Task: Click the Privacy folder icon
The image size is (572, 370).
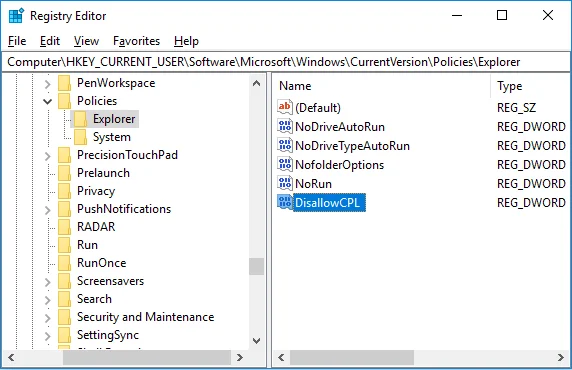Action: (65, 191)
